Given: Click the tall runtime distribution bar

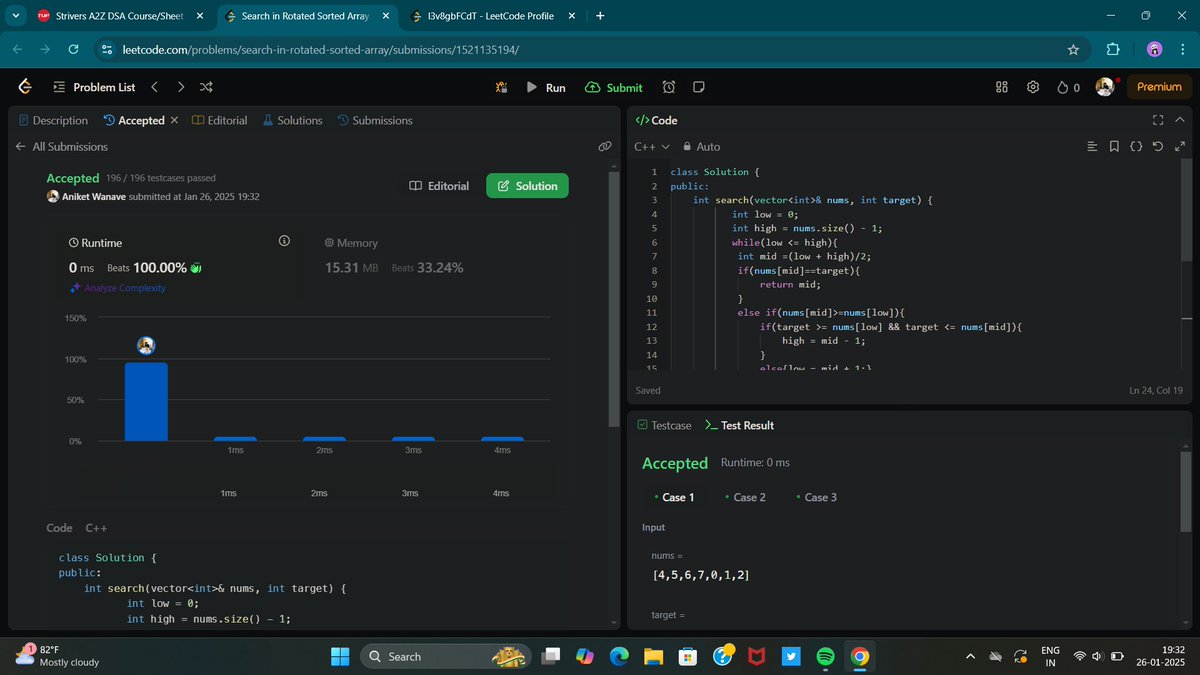Looking at the screenshot, I should tap(146, 401).
